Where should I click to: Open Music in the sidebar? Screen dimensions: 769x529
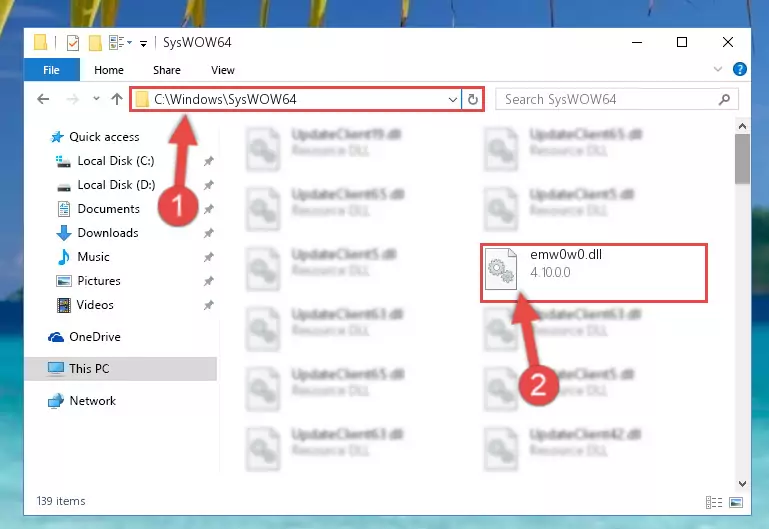tap(93, 257)
